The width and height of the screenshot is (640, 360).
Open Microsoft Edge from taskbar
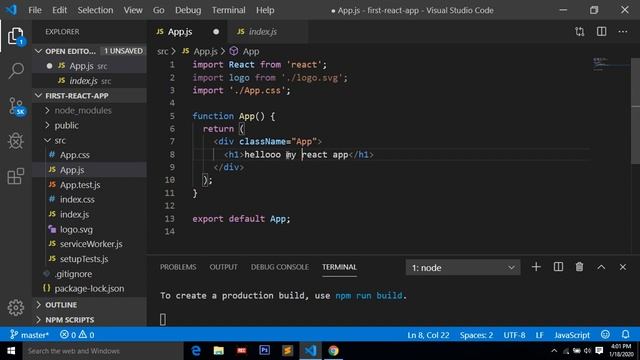coord(196,351)
